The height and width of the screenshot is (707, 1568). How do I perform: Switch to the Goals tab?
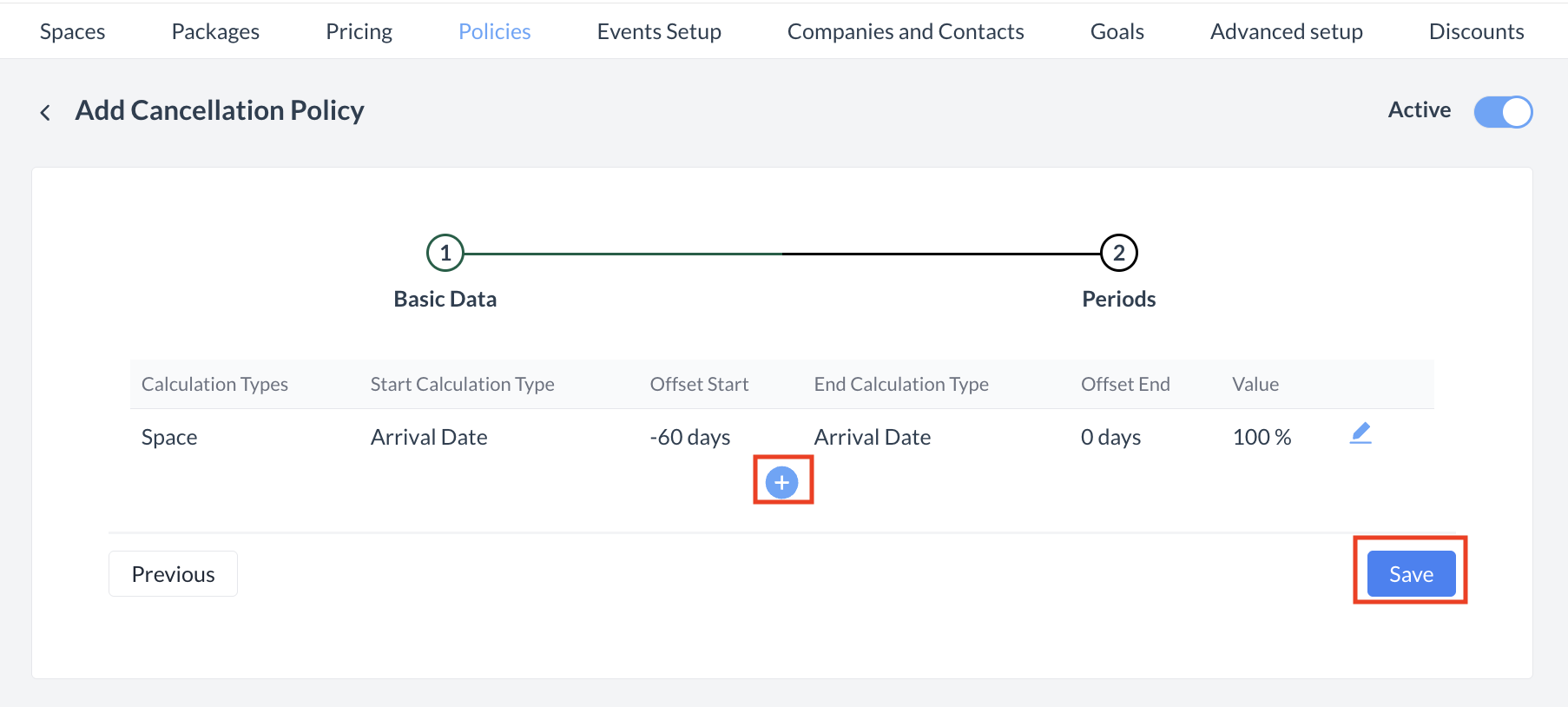tap(1117, 32)
